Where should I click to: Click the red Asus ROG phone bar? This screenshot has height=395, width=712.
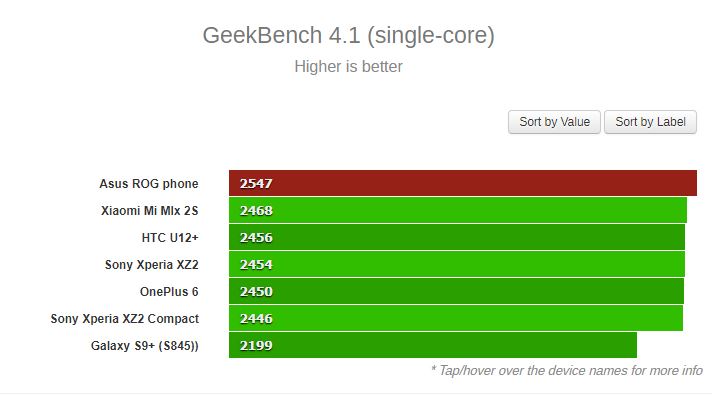click(463, 183)
